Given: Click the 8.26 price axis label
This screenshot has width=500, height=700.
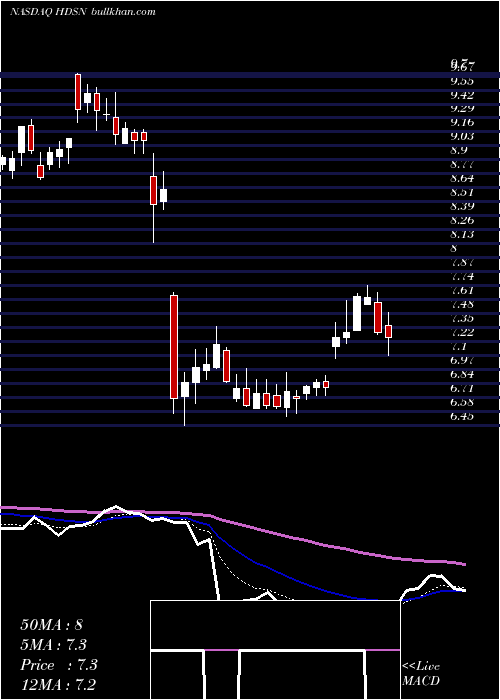Looking at the screenshot, I should pos(462,220).
